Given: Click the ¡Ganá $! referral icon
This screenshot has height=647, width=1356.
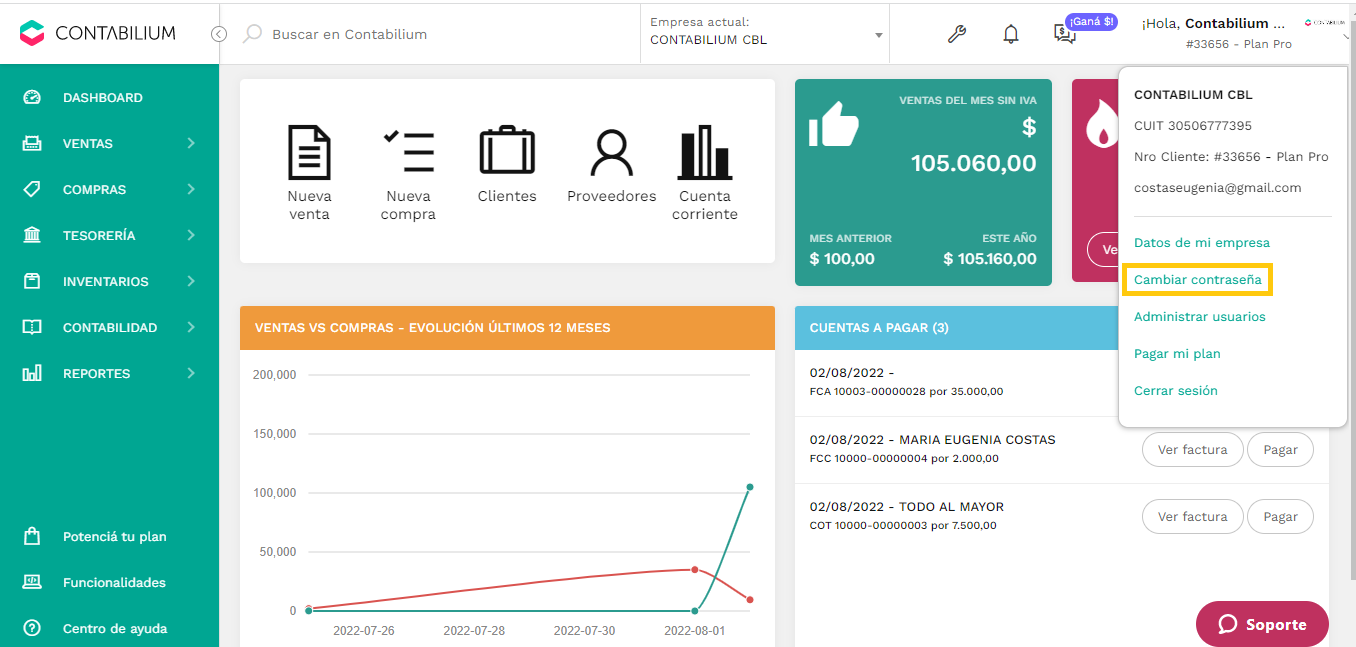Looking at the screenshot, I should (1065, 34).
